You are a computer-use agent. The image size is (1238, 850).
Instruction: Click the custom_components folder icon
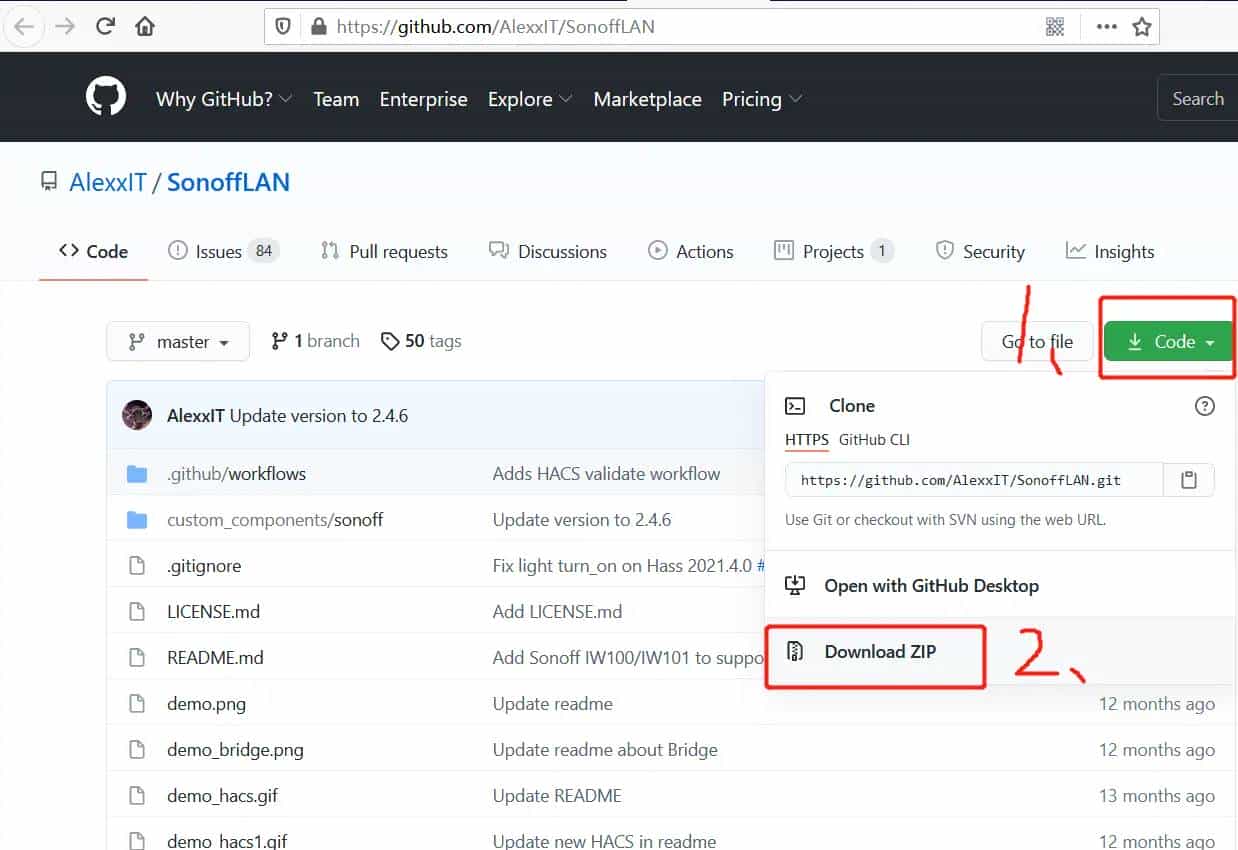[x=137, y=520]
